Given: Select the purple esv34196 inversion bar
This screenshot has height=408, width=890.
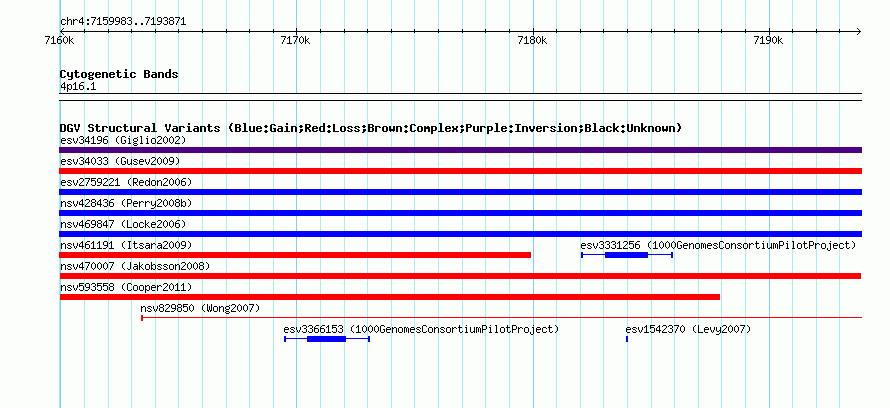Looking at the screenshot, I should coord(460,150).
